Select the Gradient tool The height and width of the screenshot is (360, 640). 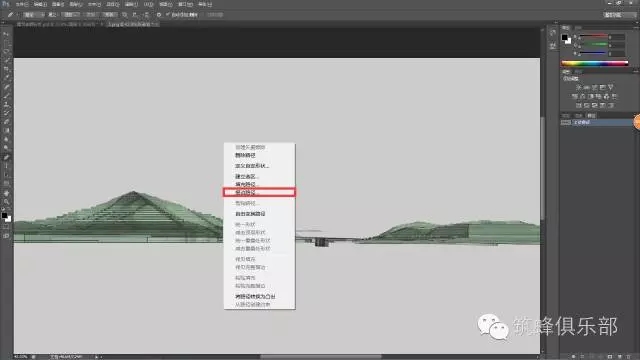coord(6,131)
